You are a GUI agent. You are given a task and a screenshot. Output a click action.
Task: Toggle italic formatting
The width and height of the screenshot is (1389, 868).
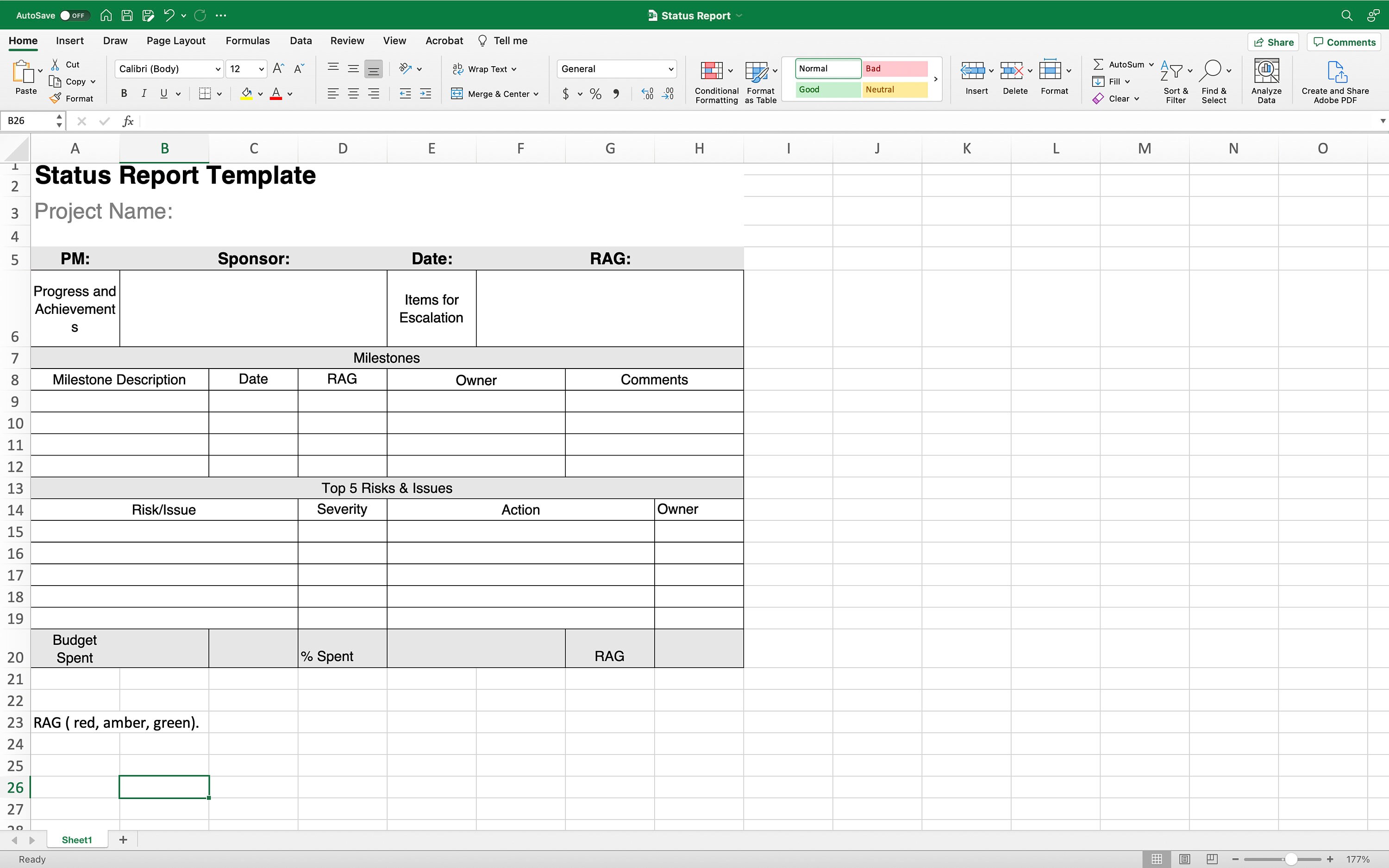point(144,93)
